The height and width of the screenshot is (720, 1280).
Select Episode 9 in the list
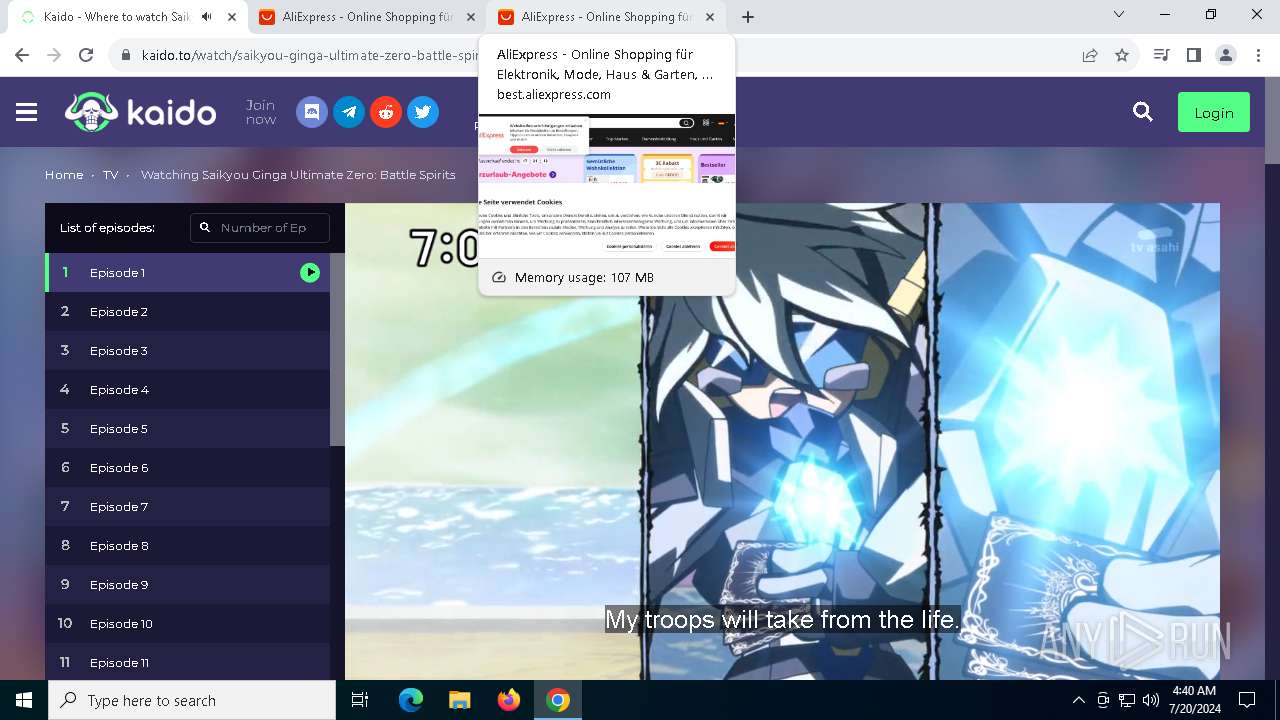pos(187,584)
